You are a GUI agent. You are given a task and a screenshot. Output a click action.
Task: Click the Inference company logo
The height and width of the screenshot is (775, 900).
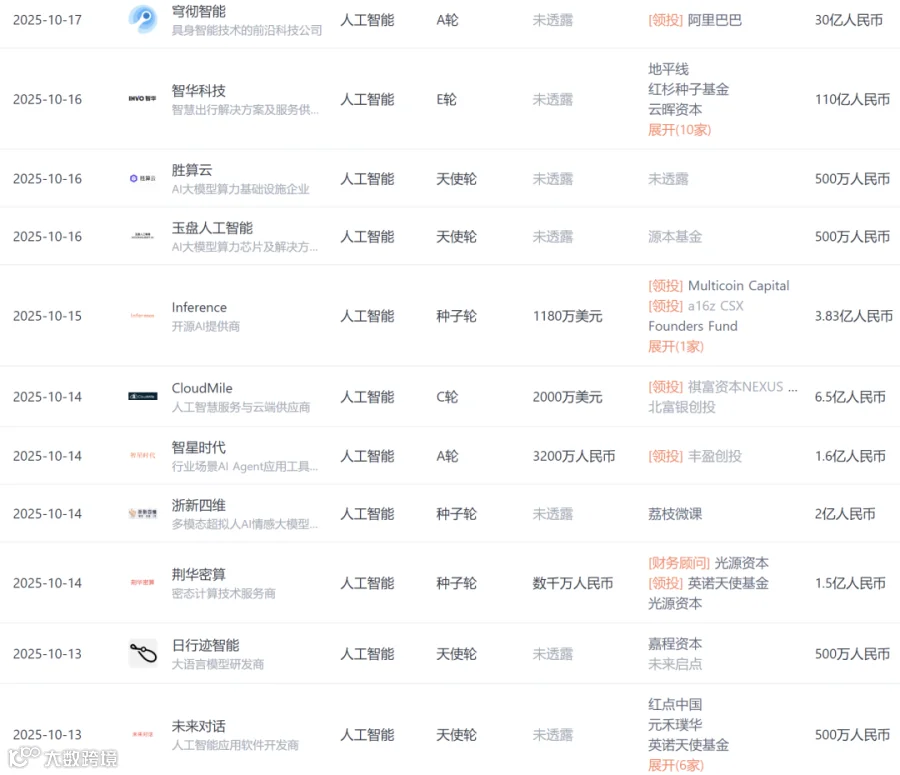click(x=142, y=316)
